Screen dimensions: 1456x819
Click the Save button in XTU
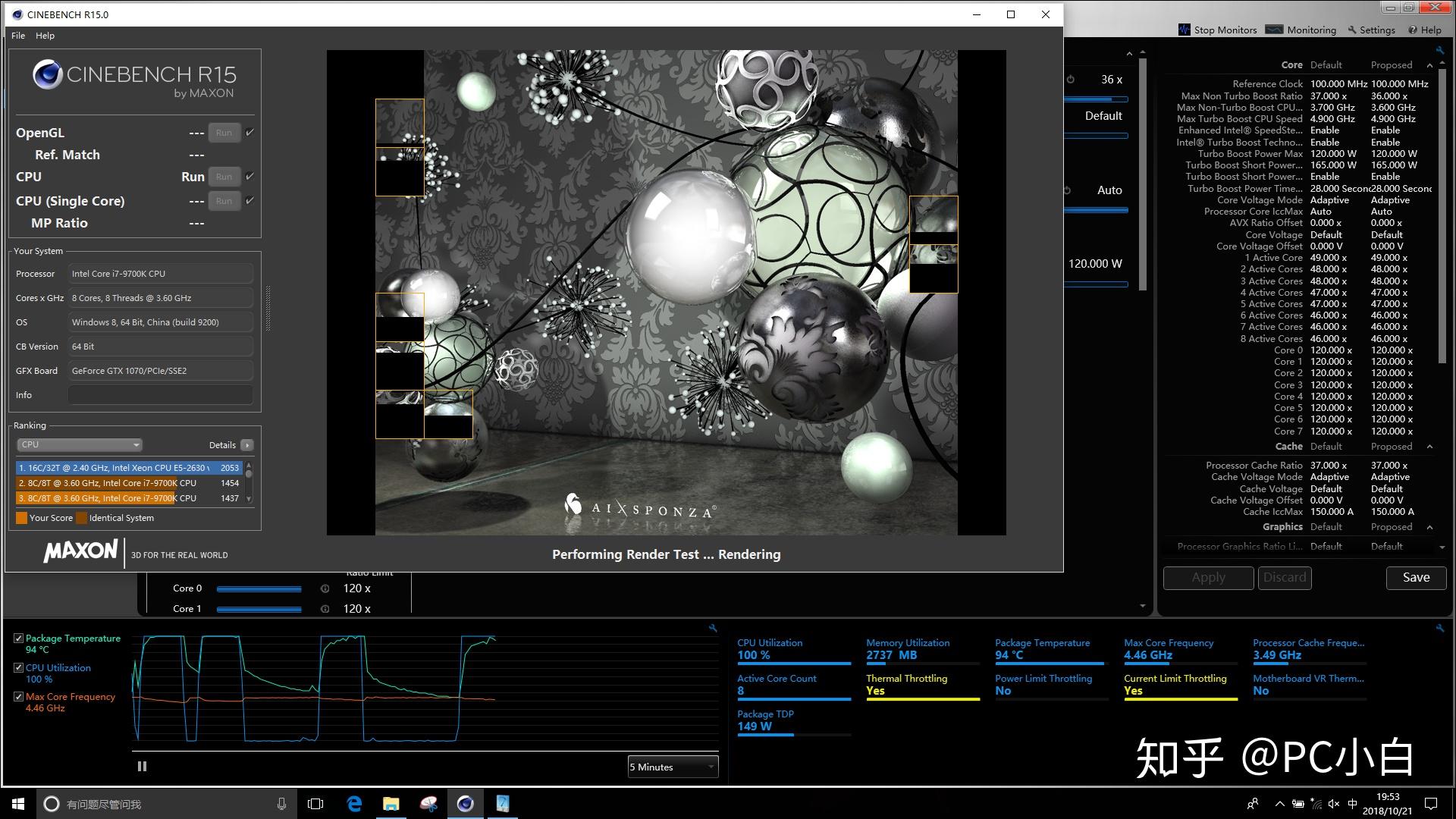tap(1416, 578)
